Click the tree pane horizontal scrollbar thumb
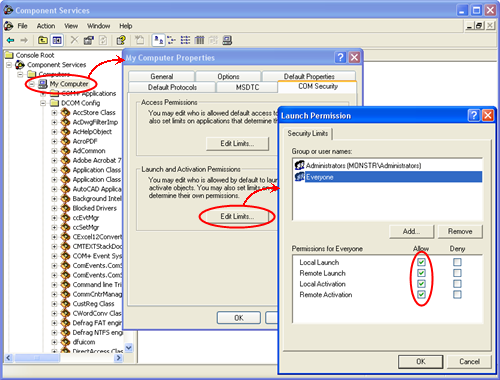Image resolution: width=500 pixels, height=380 pixels. (x=37, y=358)
